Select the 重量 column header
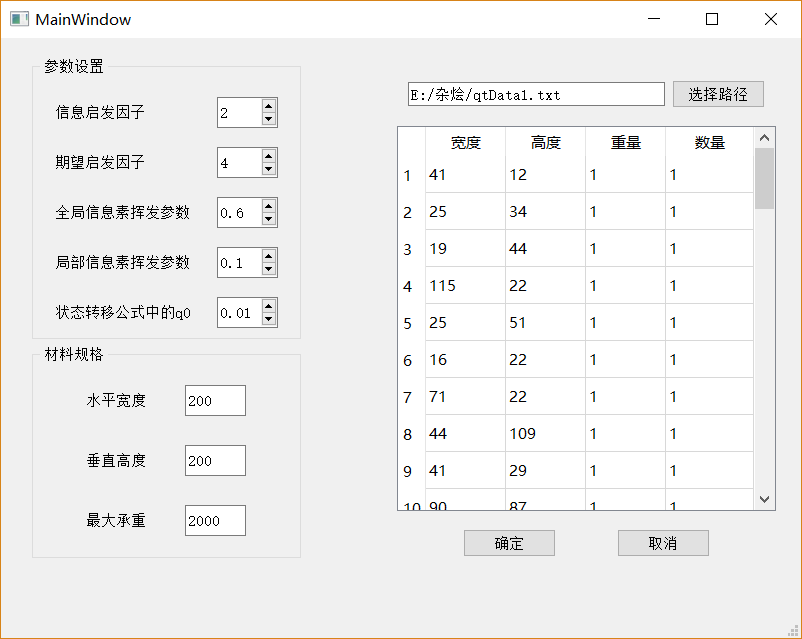The height and width of the screenshot is (639, 802). [626, 142]
